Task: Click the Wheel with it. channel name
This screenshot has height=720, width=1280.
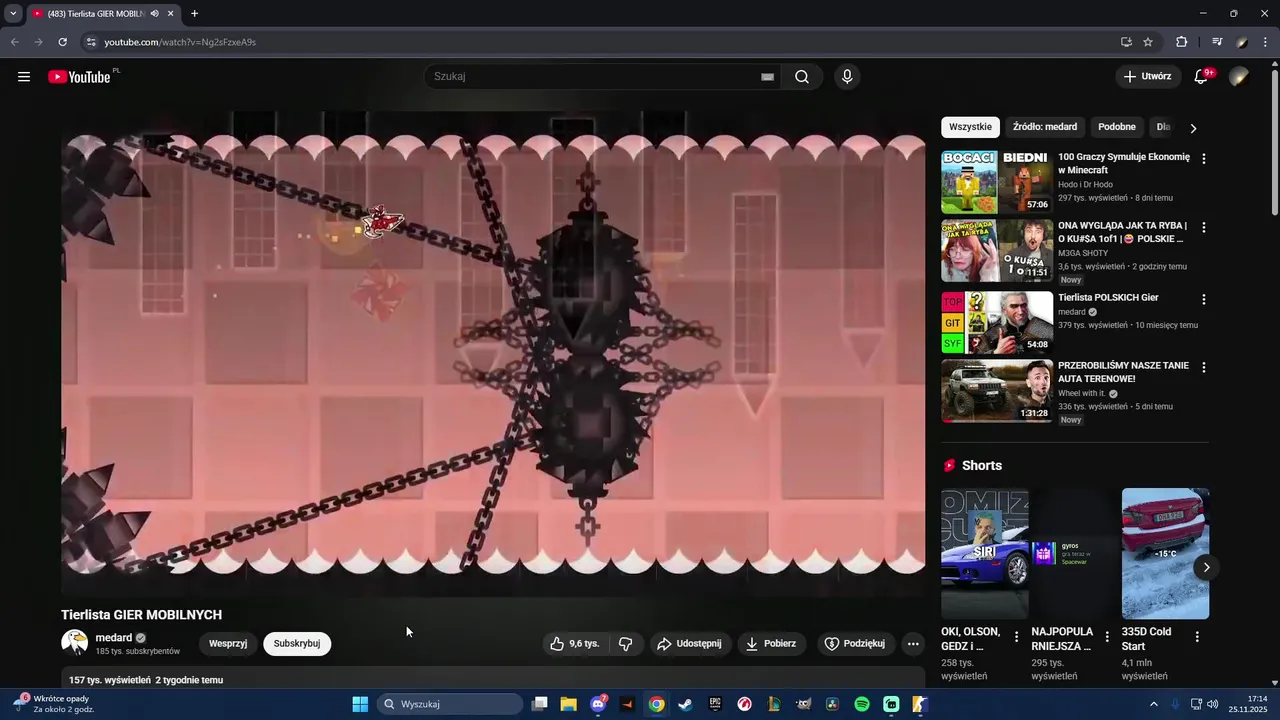Action: click(1082, 394)
